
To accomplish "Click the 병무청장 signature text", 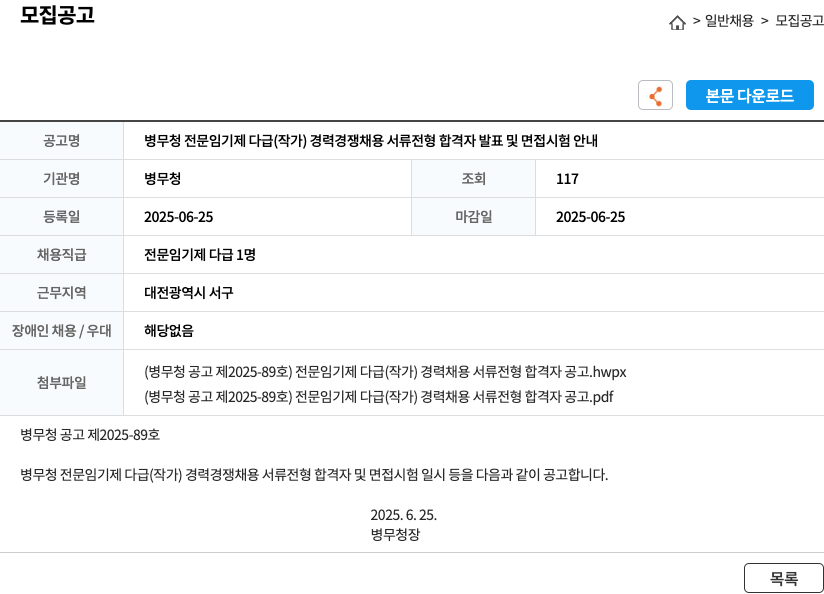I will (395, 535).
